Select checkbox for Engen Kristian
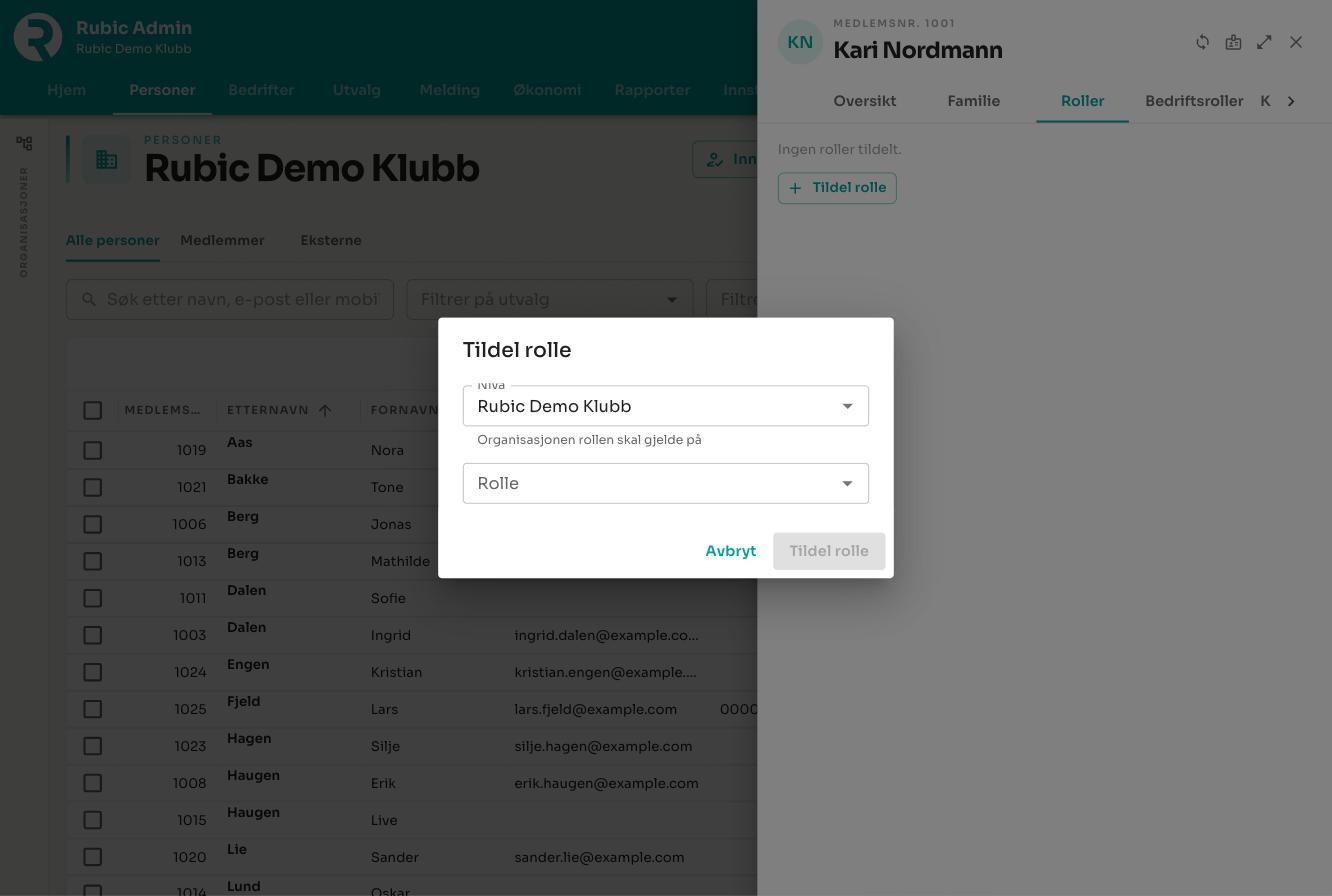 93,672
